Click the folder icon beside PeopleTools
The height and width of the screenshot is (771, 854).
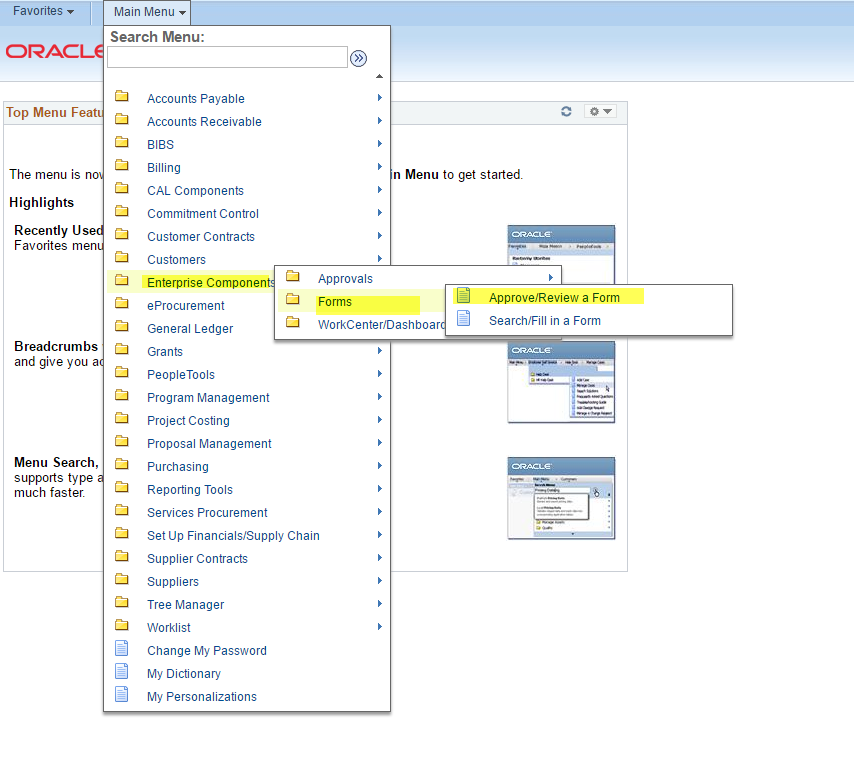pos(121,372)
